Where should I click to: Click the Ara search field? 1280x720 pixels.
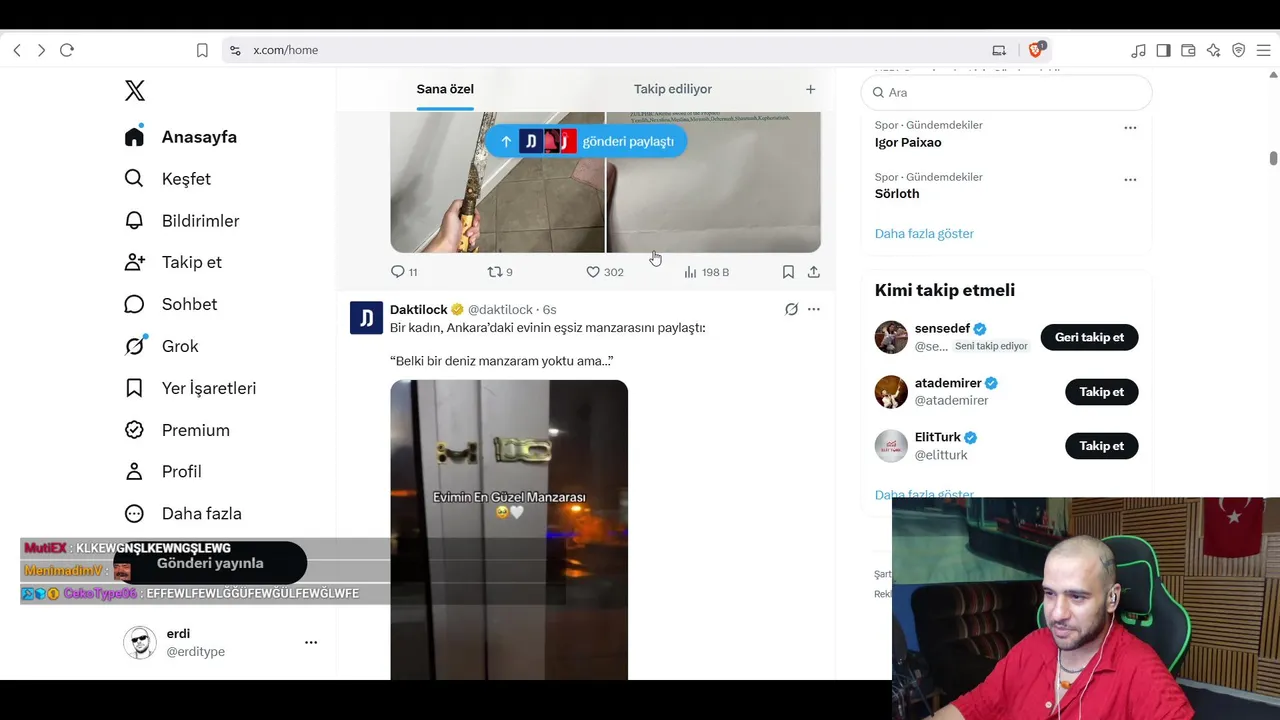coord(1006,92)
